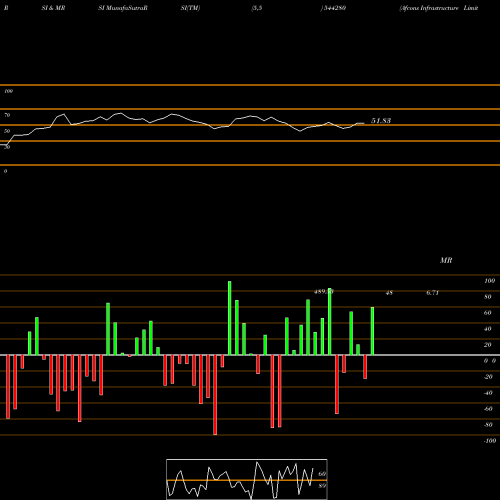Screen dimensions: 500x500
Task: Click the 6.71 value in the MR chart
Action: 432,293
